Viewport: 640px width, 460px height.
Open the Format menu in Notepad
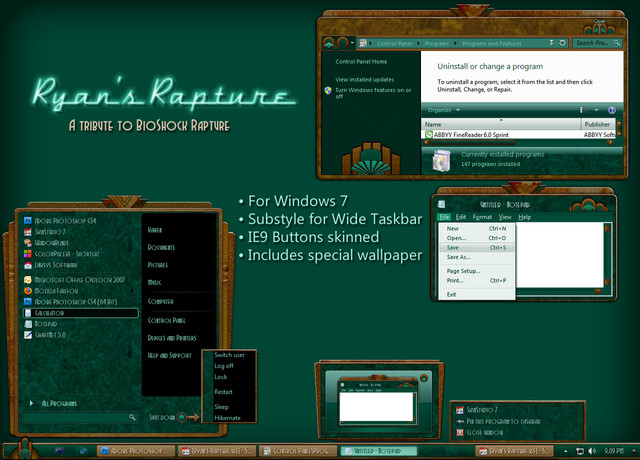coord(482,217)
